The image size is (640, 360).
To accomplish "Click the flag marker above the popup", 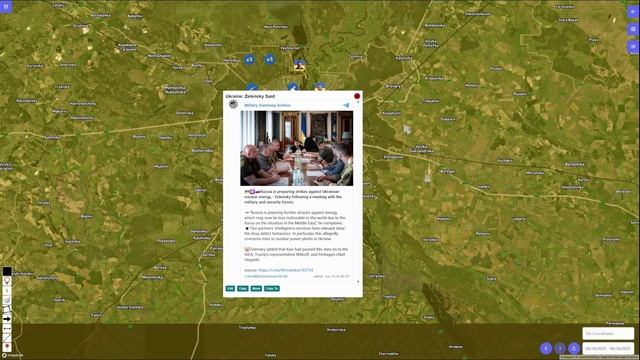I will click(x=299, y=66).
